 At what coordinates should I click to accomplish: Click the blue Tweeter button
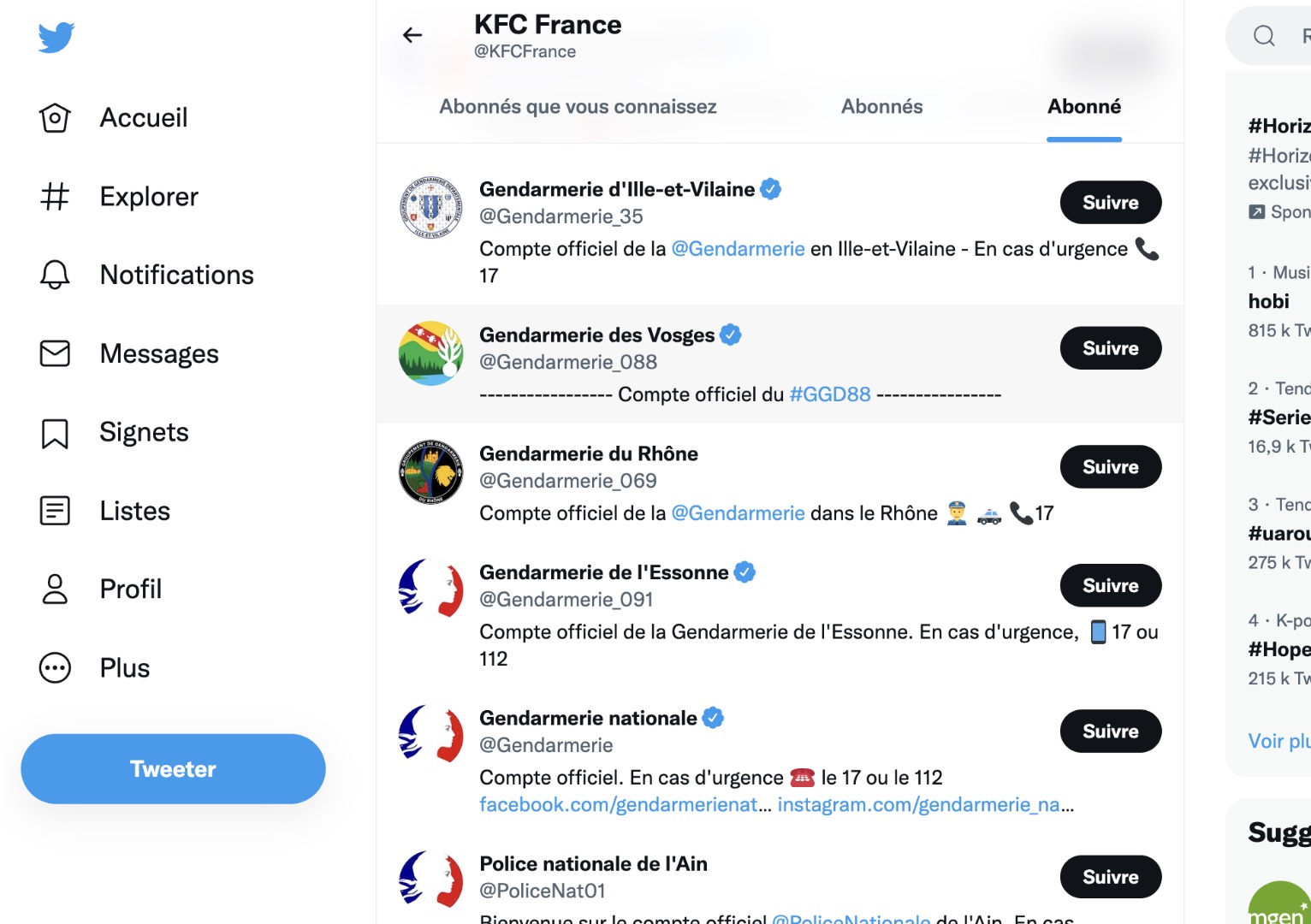coord(173,769)
